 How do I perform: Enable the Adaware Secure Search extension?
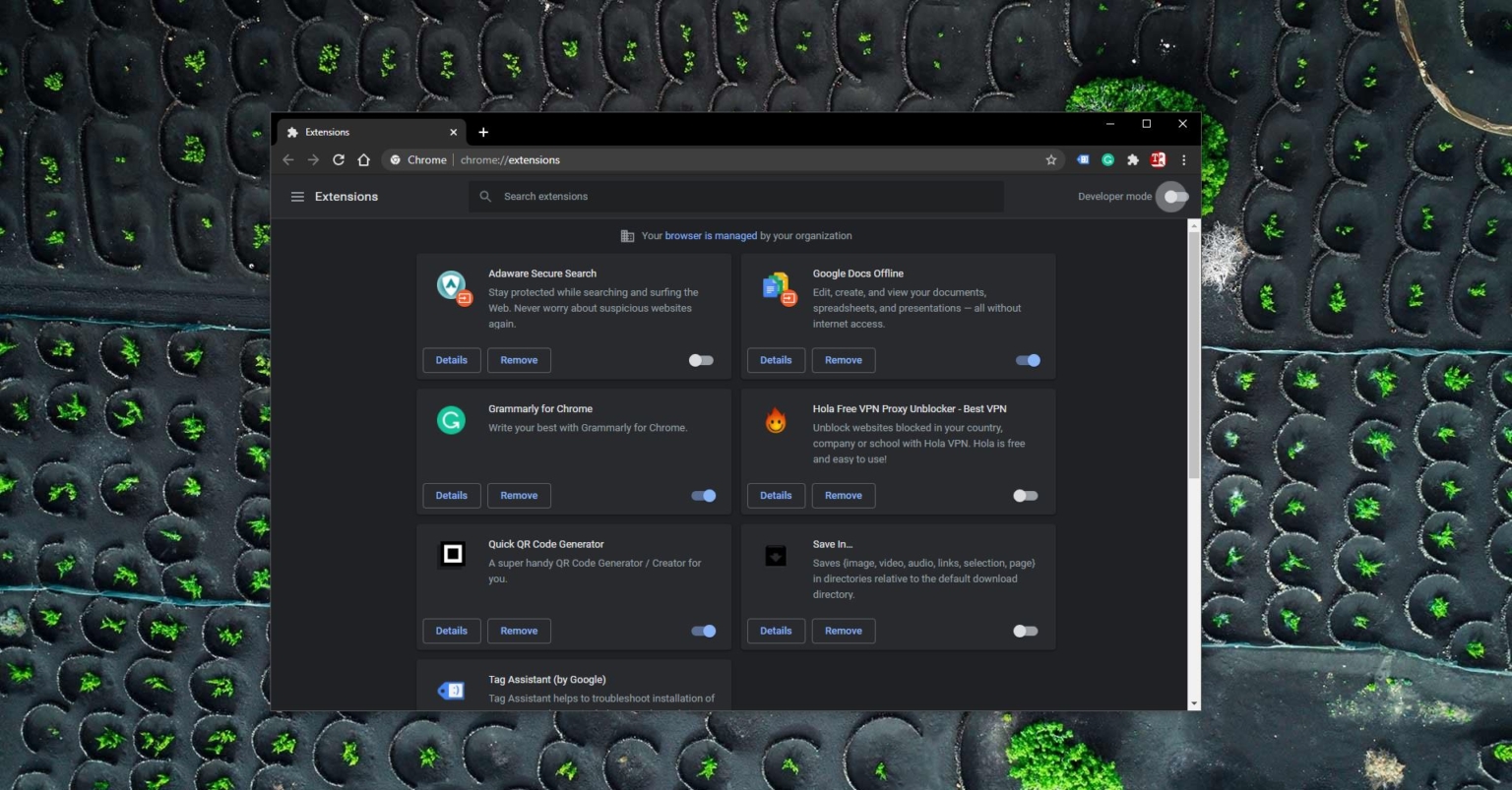point(701,360)
